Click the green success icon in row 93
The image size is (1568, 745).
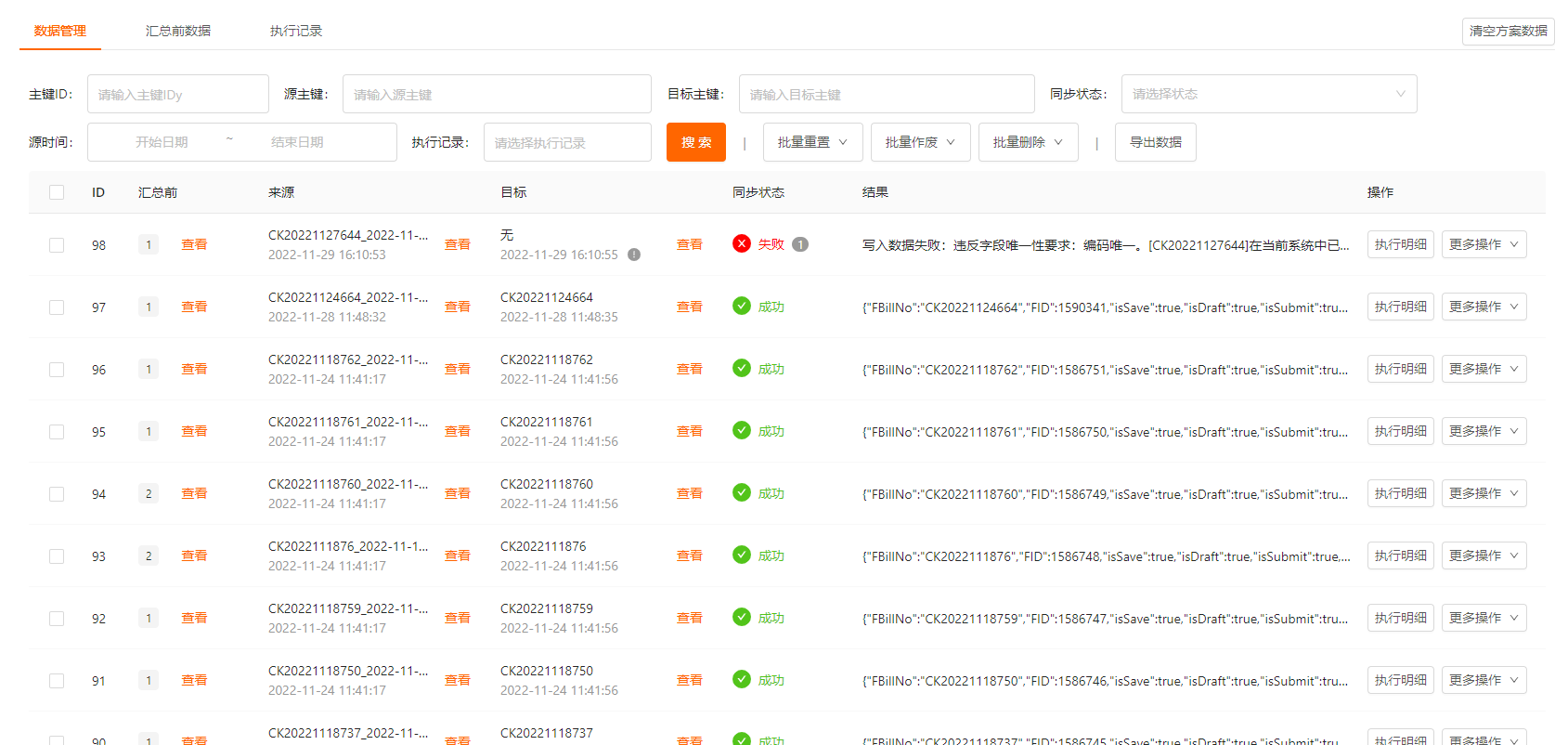[x=741, y=555]
